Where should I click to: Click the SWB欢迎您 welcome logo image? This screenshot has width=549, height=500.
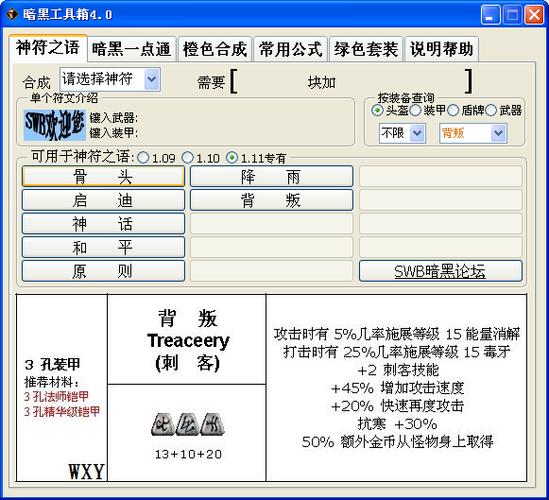tap(55, 125)
